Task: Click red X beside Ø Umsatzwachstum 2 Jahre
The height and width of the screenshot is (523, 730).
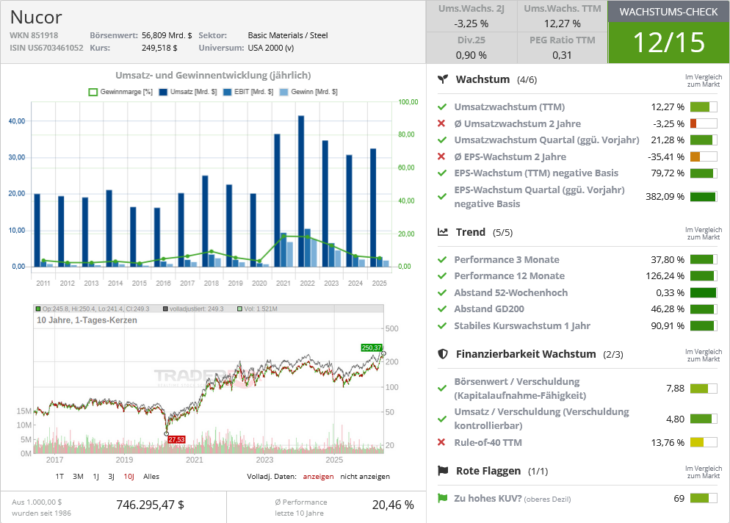Action: 441,123
